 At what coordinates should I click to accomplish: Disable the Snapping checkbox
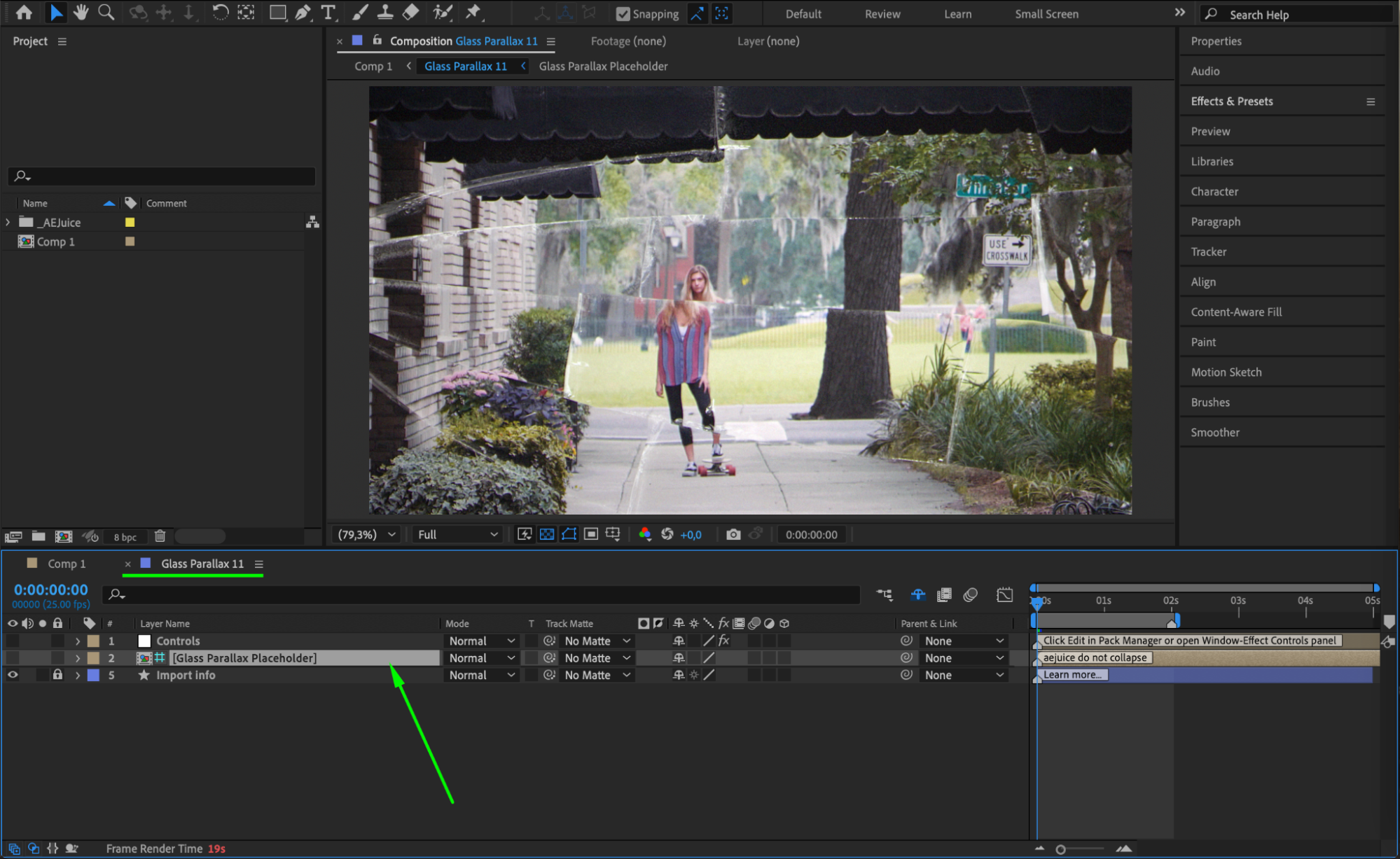click(x=622, y=14)
